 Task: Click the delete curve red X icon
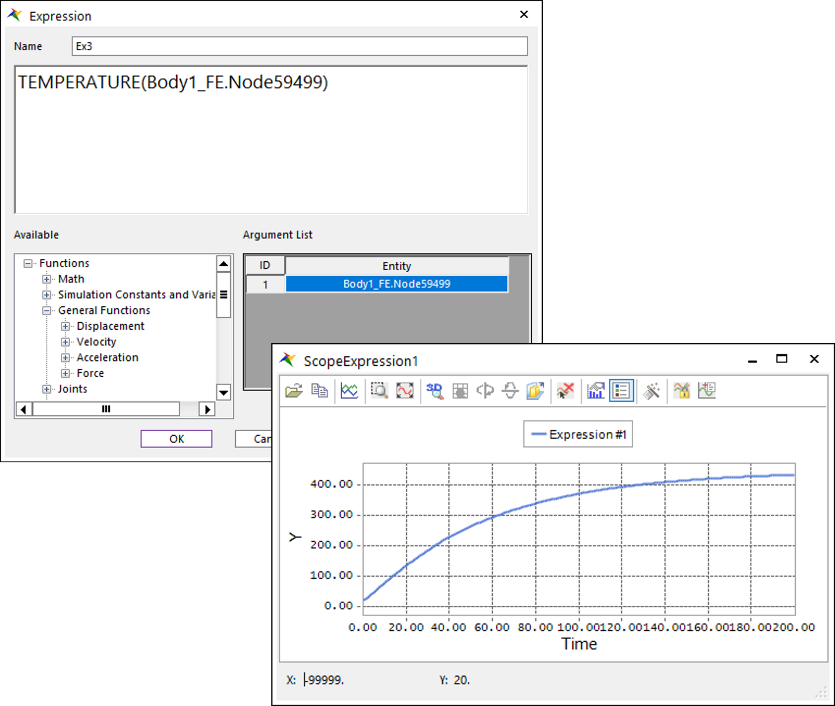click(565, 391)
